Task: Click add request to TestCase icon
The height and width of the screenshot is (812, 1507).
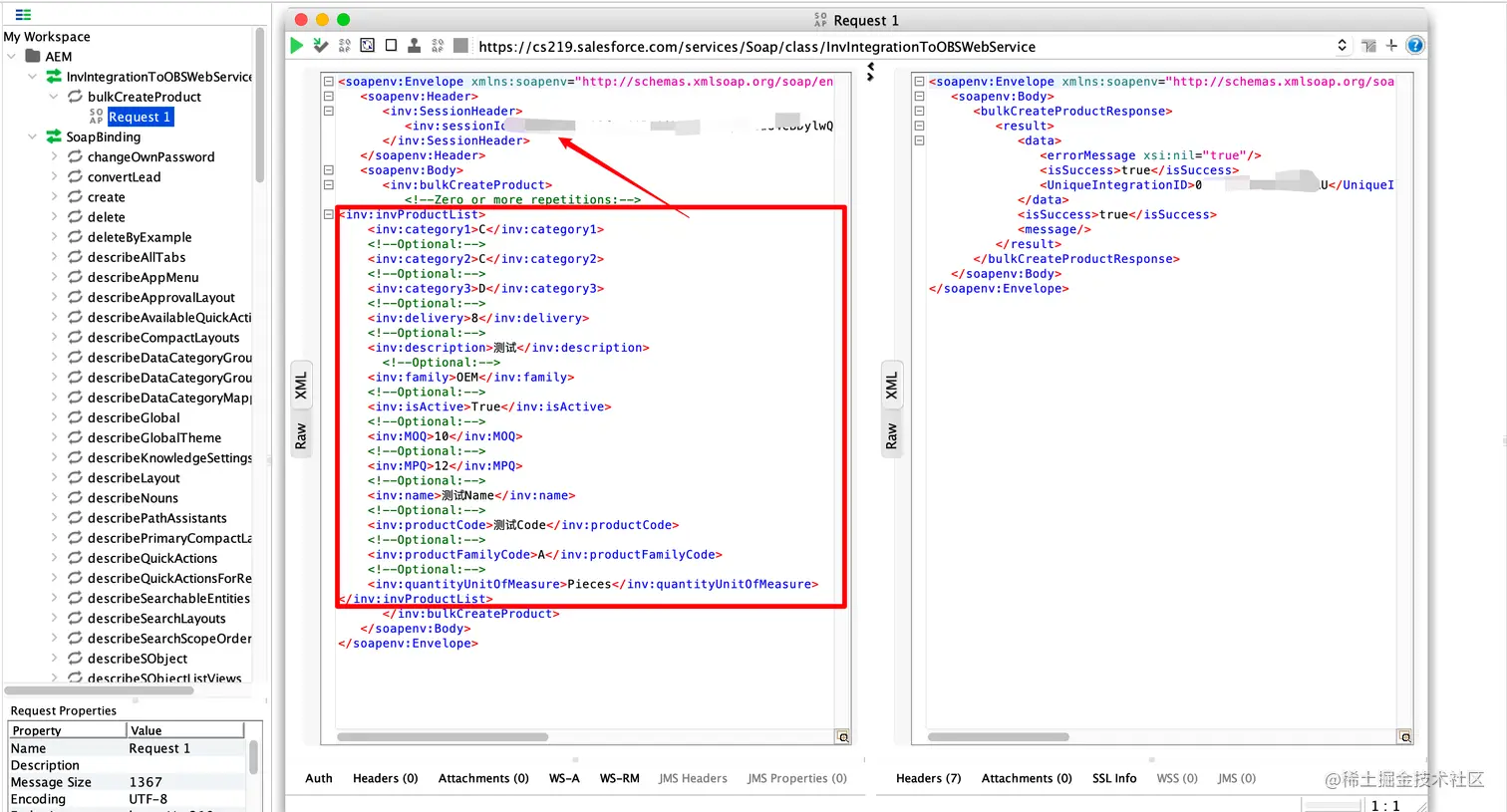Action: 320,46
